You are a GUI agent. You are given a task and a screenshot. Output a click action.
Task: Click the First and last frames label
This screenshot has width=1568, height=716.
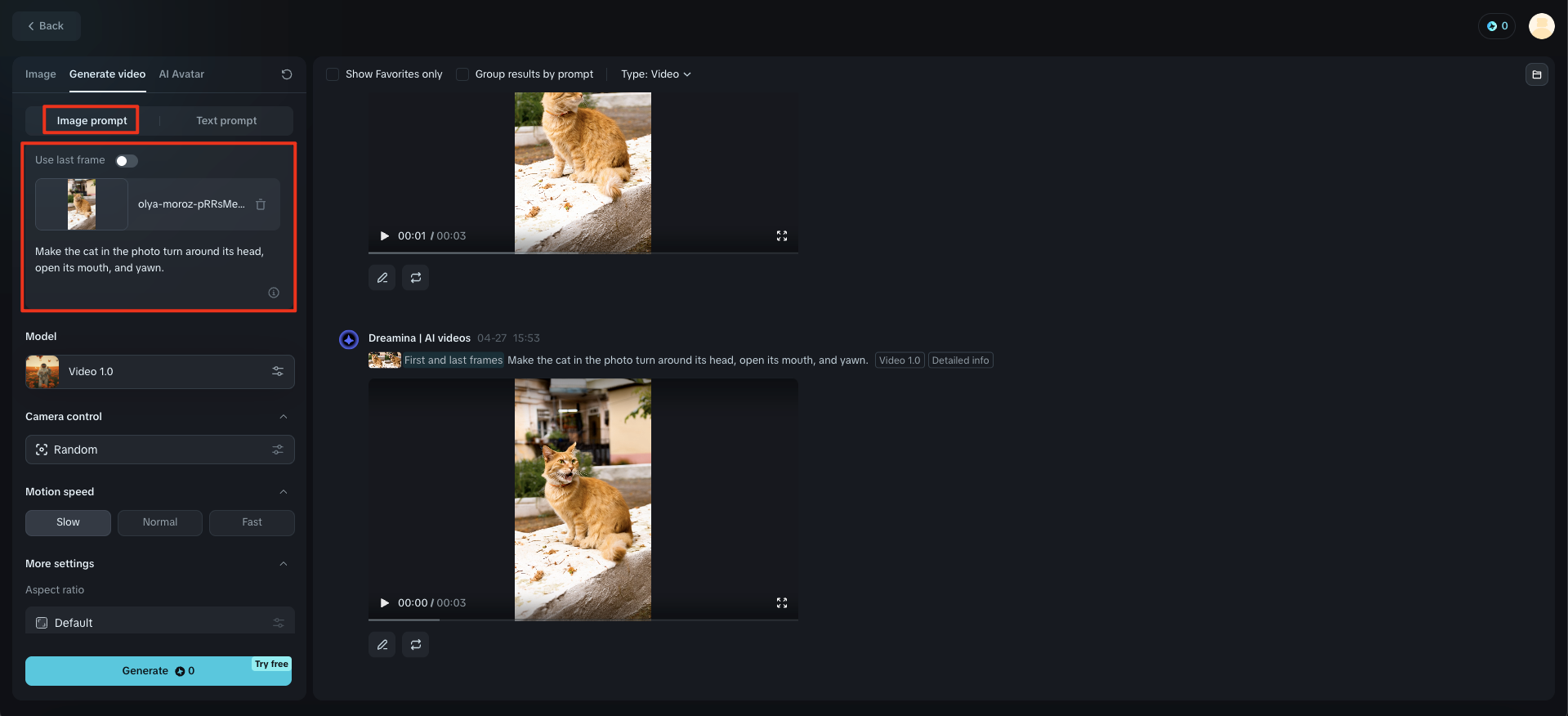(x=453, y=360)
